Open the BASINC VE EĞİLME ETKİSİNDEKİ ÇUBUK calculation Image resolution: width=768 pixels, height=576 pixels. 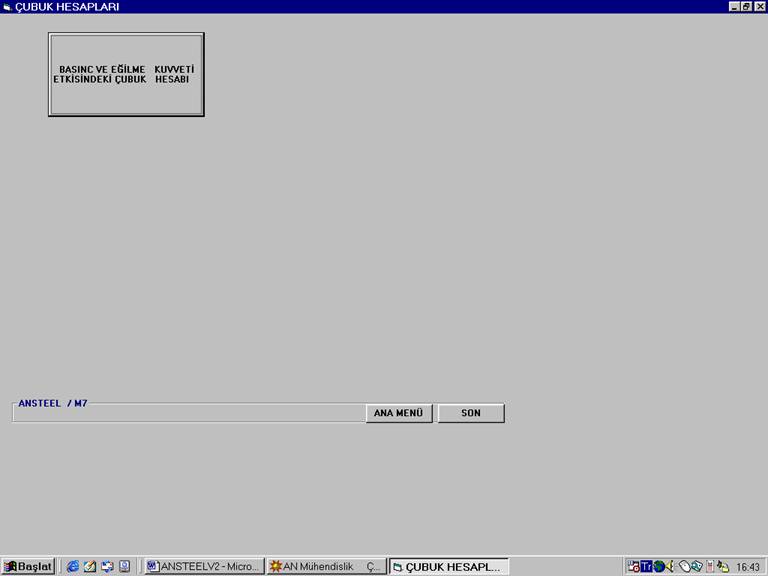[126, 74]
